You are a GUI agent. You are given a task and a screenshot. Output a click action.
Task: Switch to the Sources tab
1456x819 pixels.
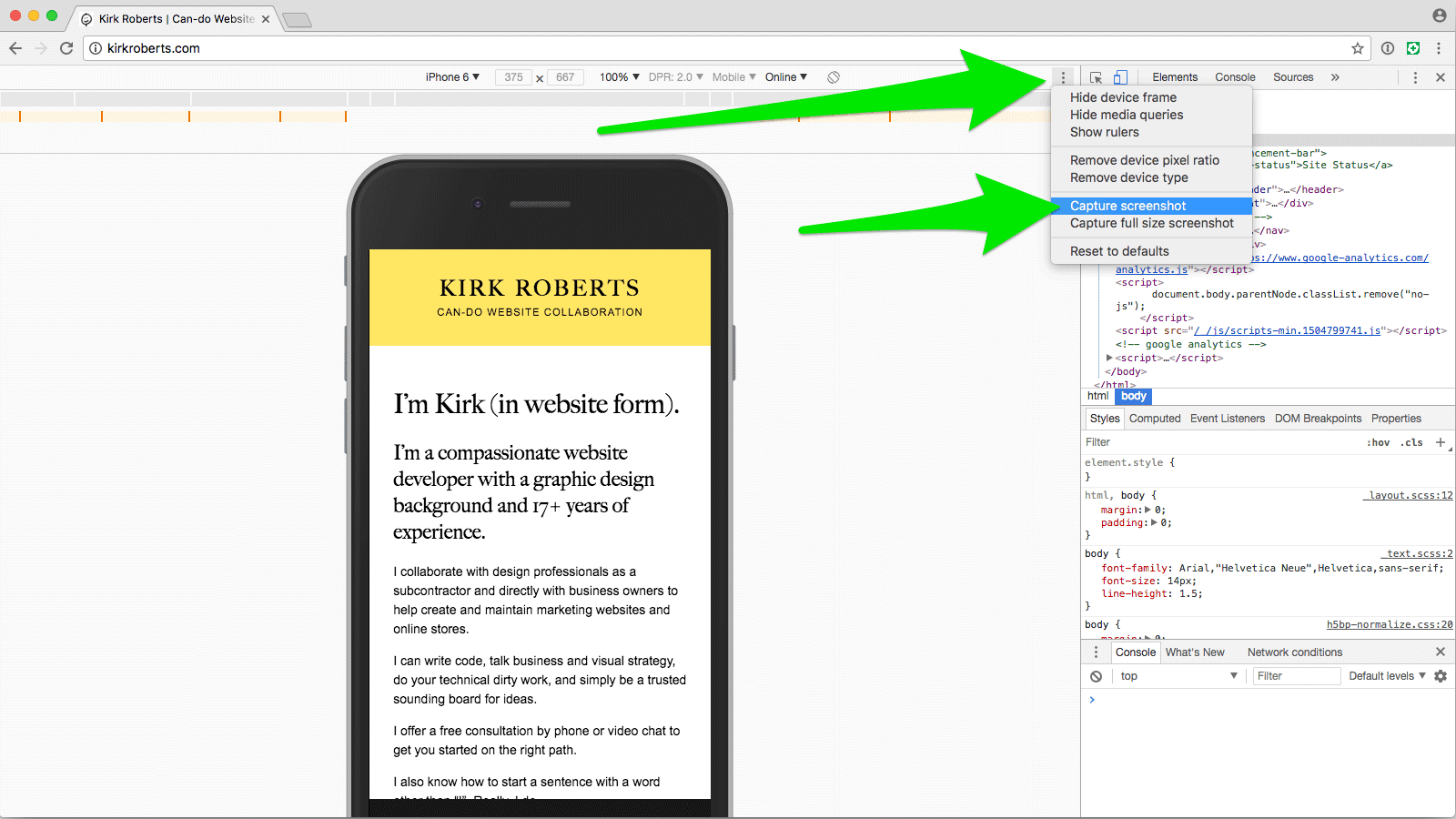tap(1293, 77)
